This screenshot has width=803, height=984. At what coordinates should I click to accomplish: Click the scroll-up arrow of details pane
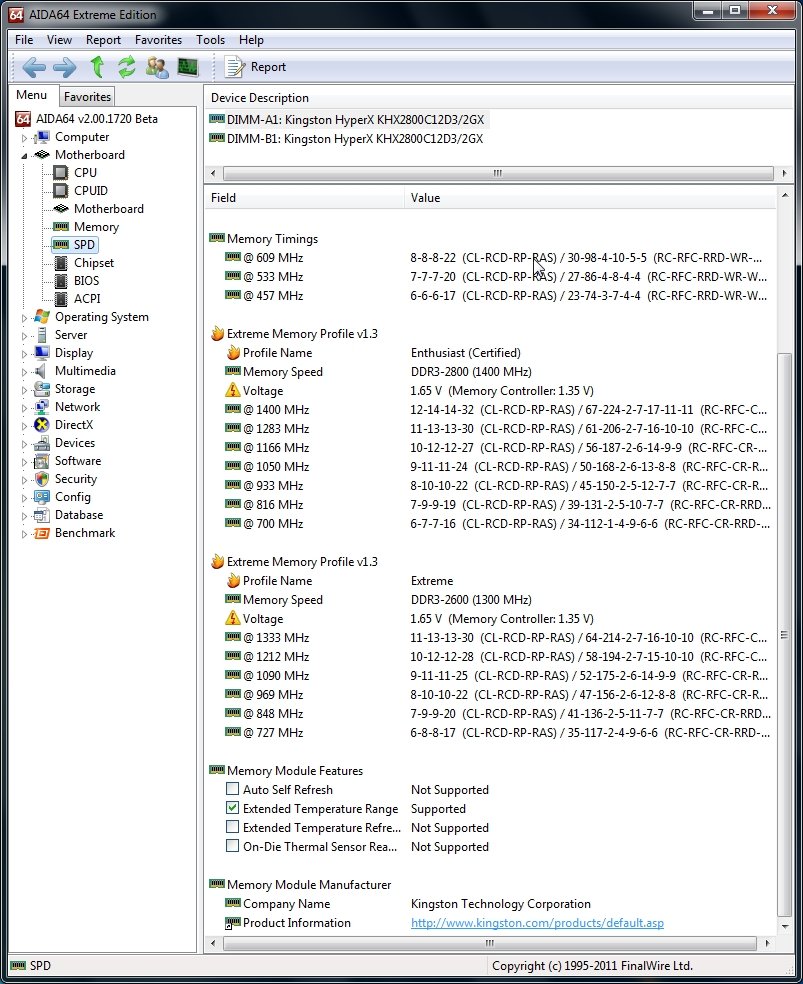784,196
